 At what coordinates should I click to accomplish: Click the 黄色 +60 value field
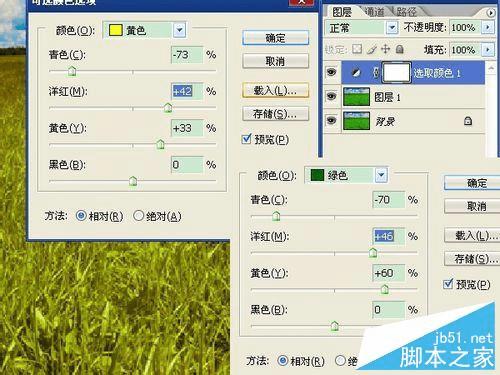[x=389, y=273]
